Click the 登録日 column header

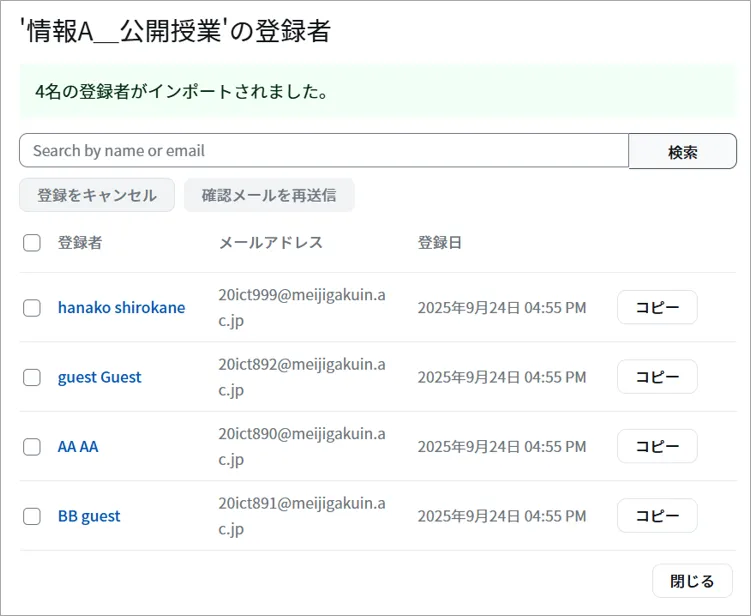click(x=440, y=243)
